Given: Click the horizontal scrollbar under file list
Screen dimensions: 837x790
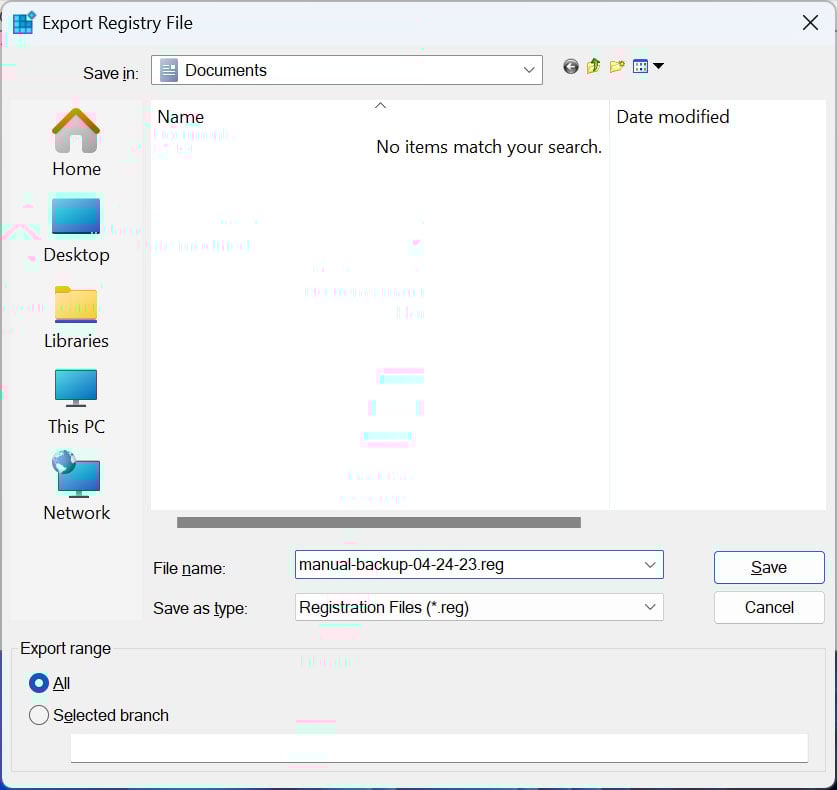Looking at the screenshot, I should (378, 522).
